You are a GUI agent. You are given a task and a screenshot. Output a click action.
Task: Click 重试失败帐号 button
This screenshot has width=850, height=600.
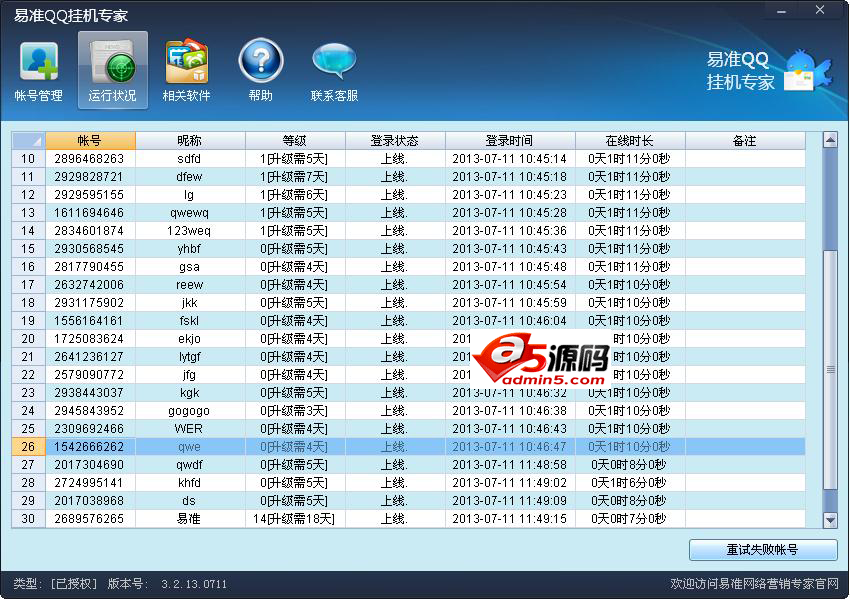[763, 550]
